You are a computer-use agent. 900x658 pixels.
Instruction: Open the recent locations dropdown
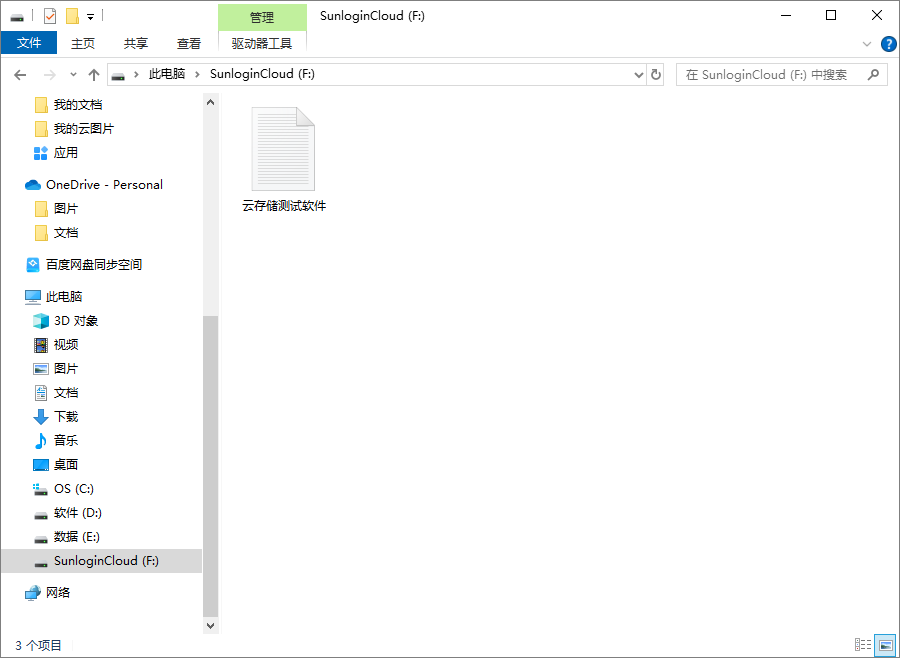[73, 75]
